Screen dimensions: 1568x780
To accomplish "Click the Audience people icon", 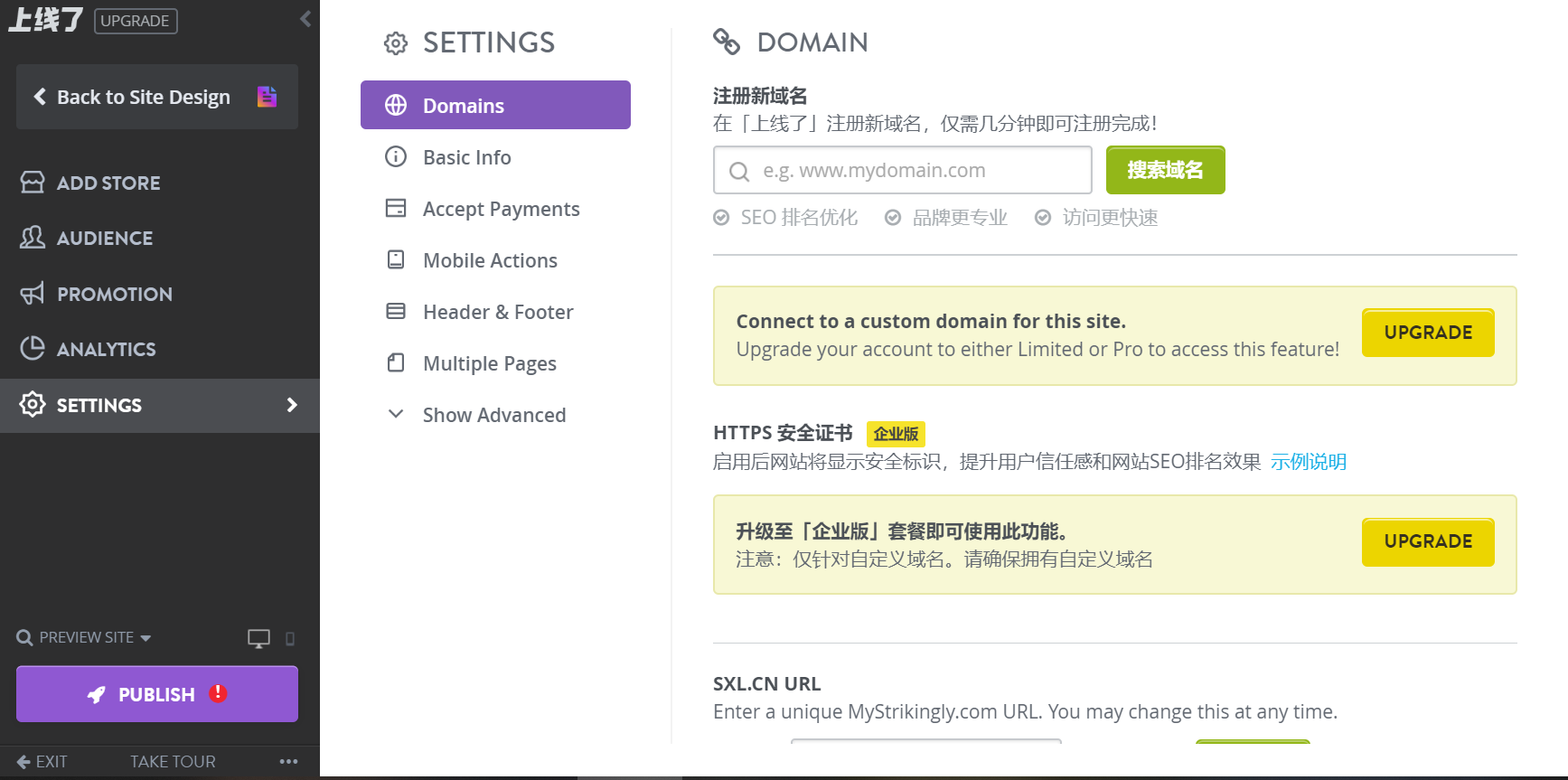I will [x=33, y=238].
